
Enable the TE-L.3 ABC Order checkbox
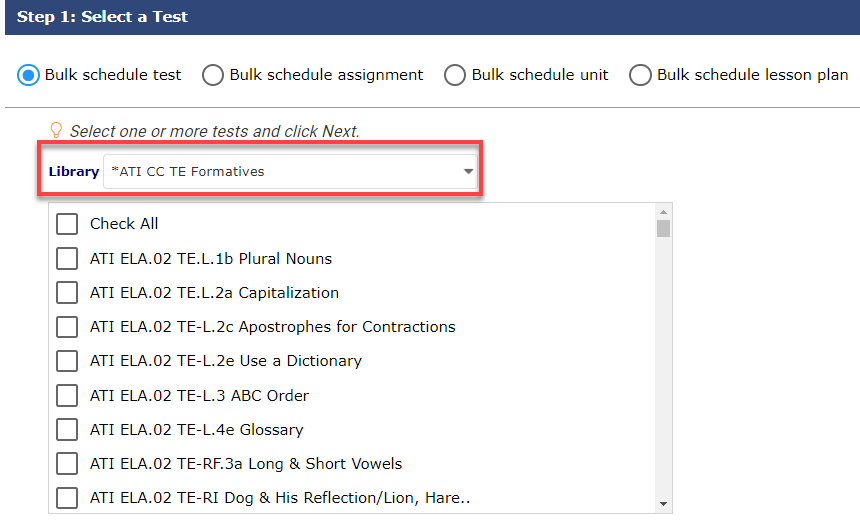click(x=67, y=396)
